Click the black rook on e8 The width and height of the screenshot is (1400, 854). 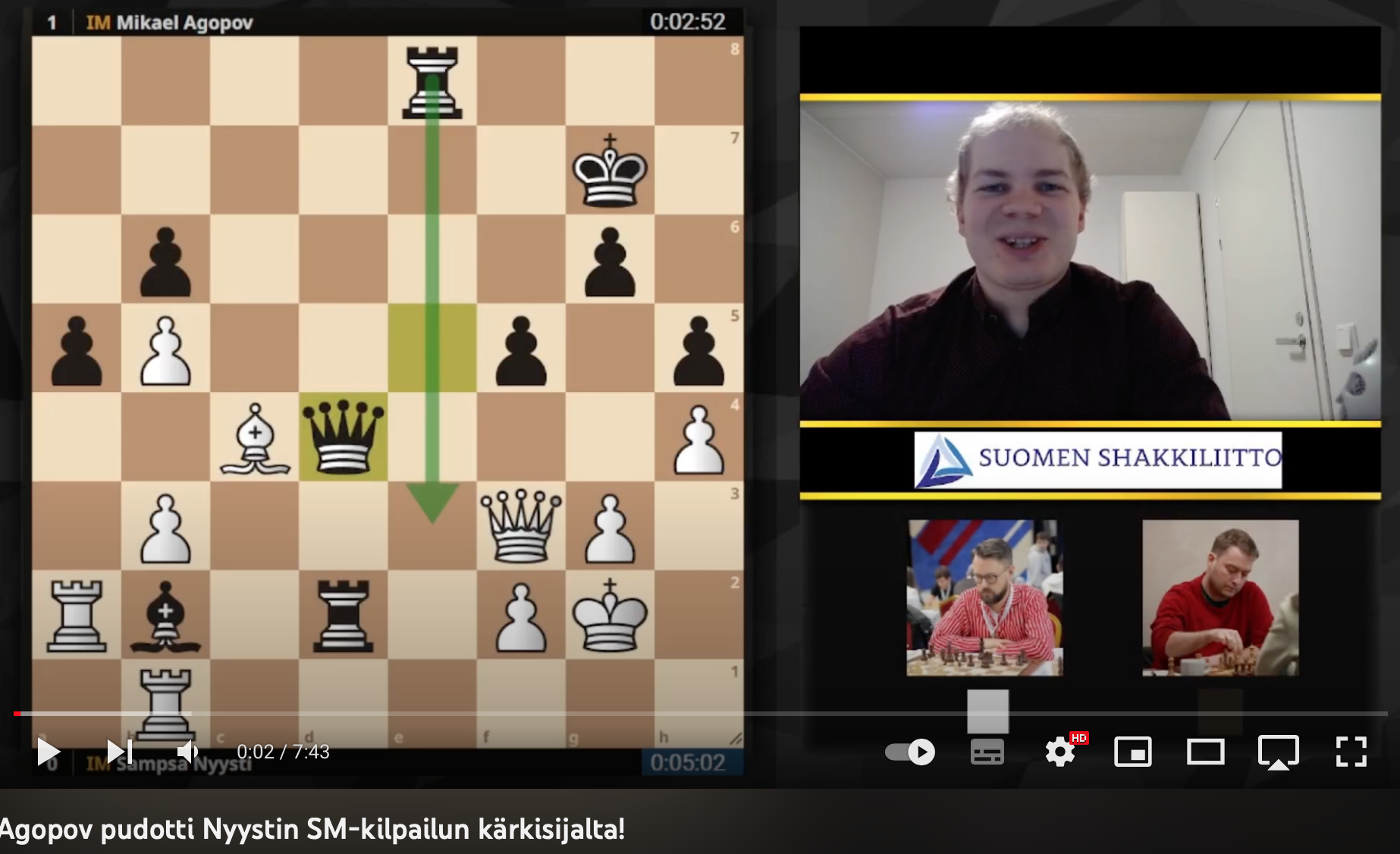pyautogui.click(x=432, y=81)
